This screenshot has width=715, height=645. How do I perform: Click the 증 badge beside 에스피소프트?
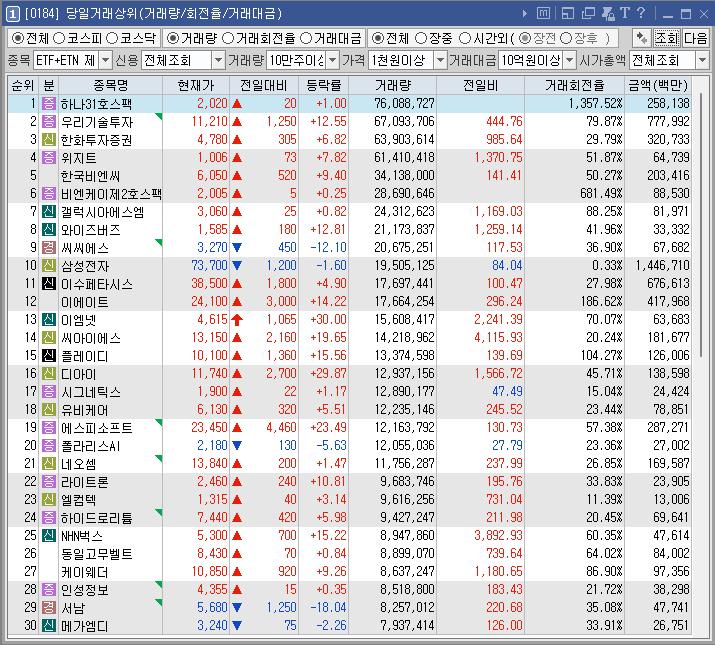pos(49,427)
